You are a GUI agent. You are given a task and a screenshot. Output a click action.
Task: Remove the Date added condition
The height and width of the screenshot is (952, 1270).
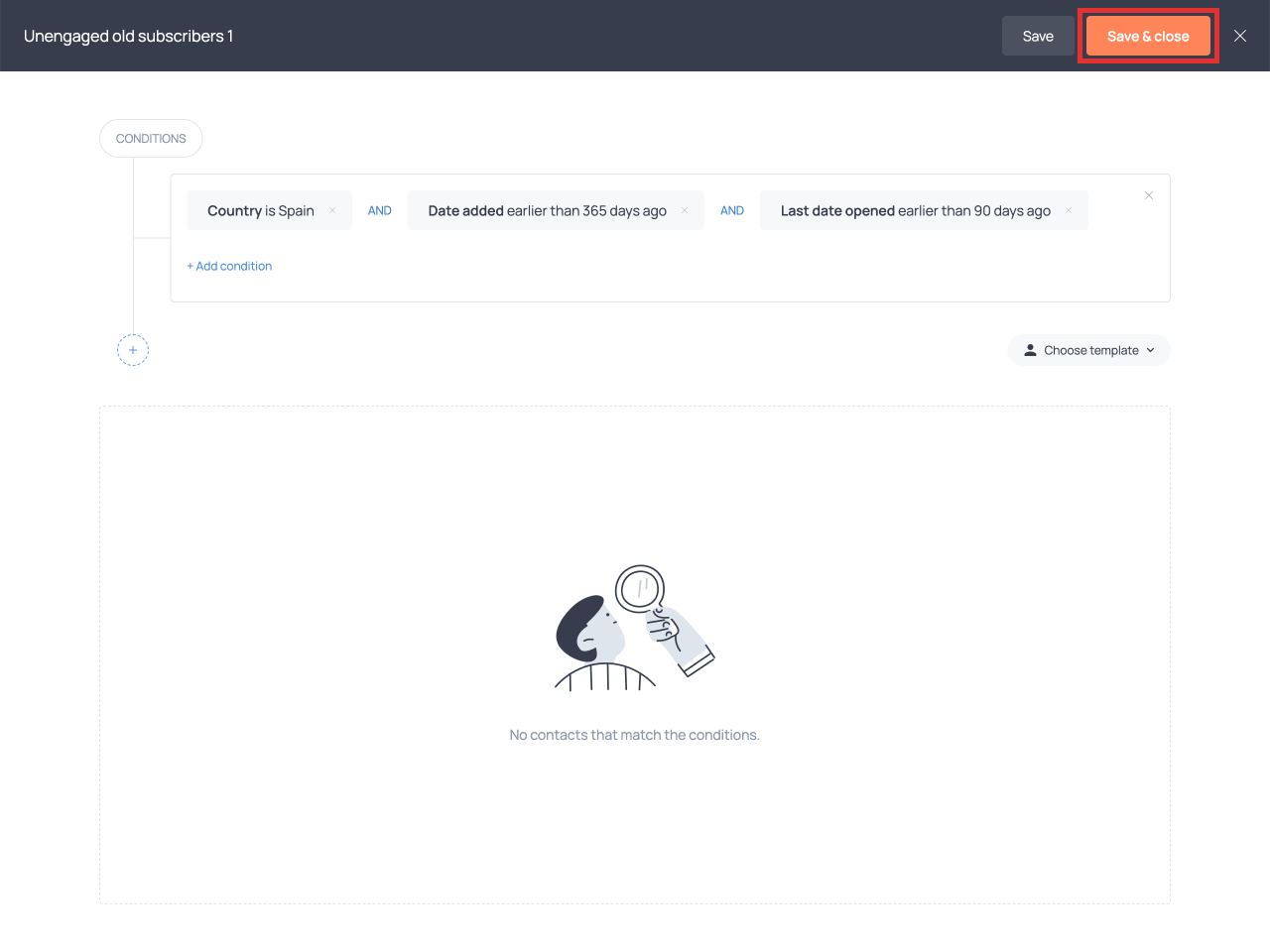pos(685,210)
